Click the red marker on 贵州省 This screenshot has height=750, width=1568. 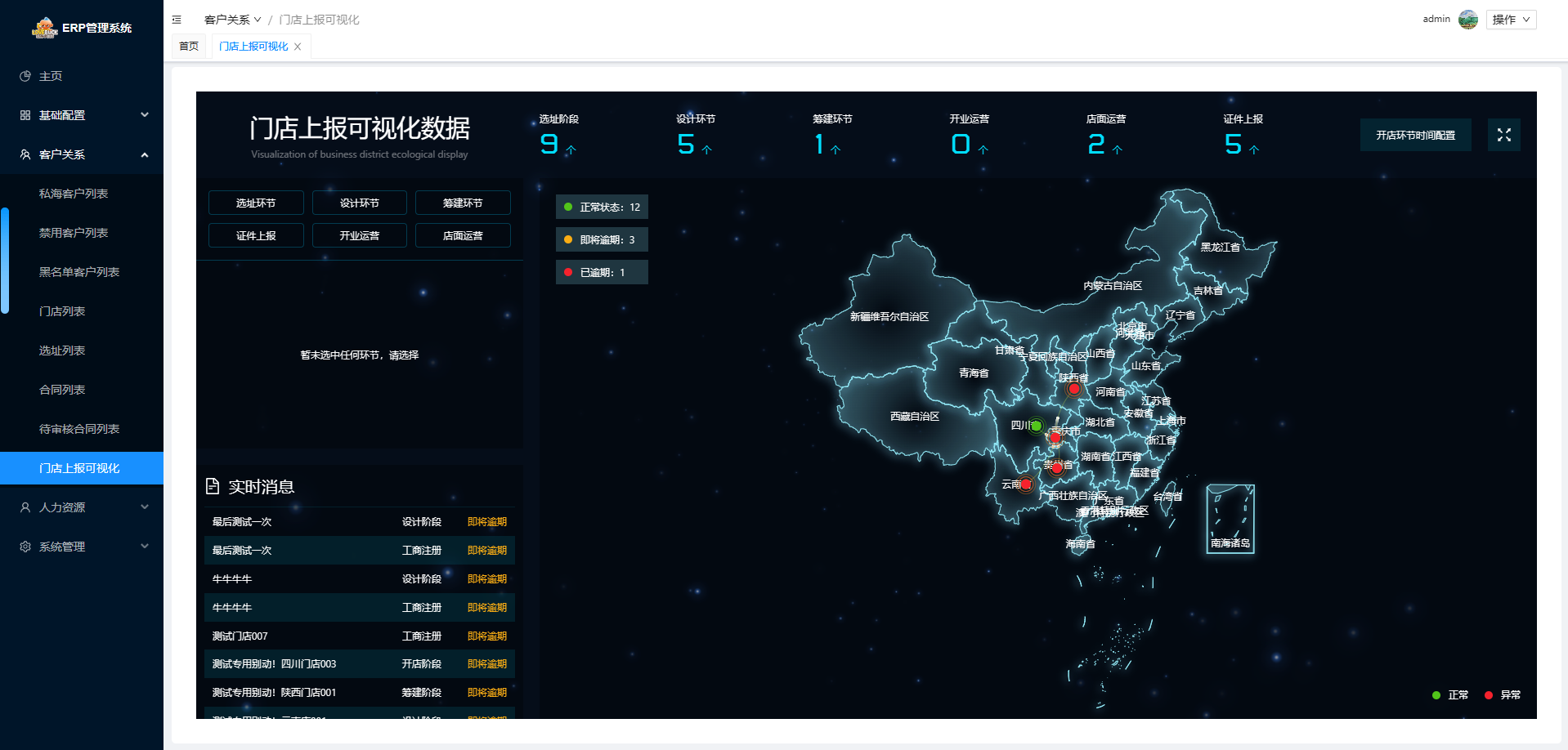click(1056, 468)
